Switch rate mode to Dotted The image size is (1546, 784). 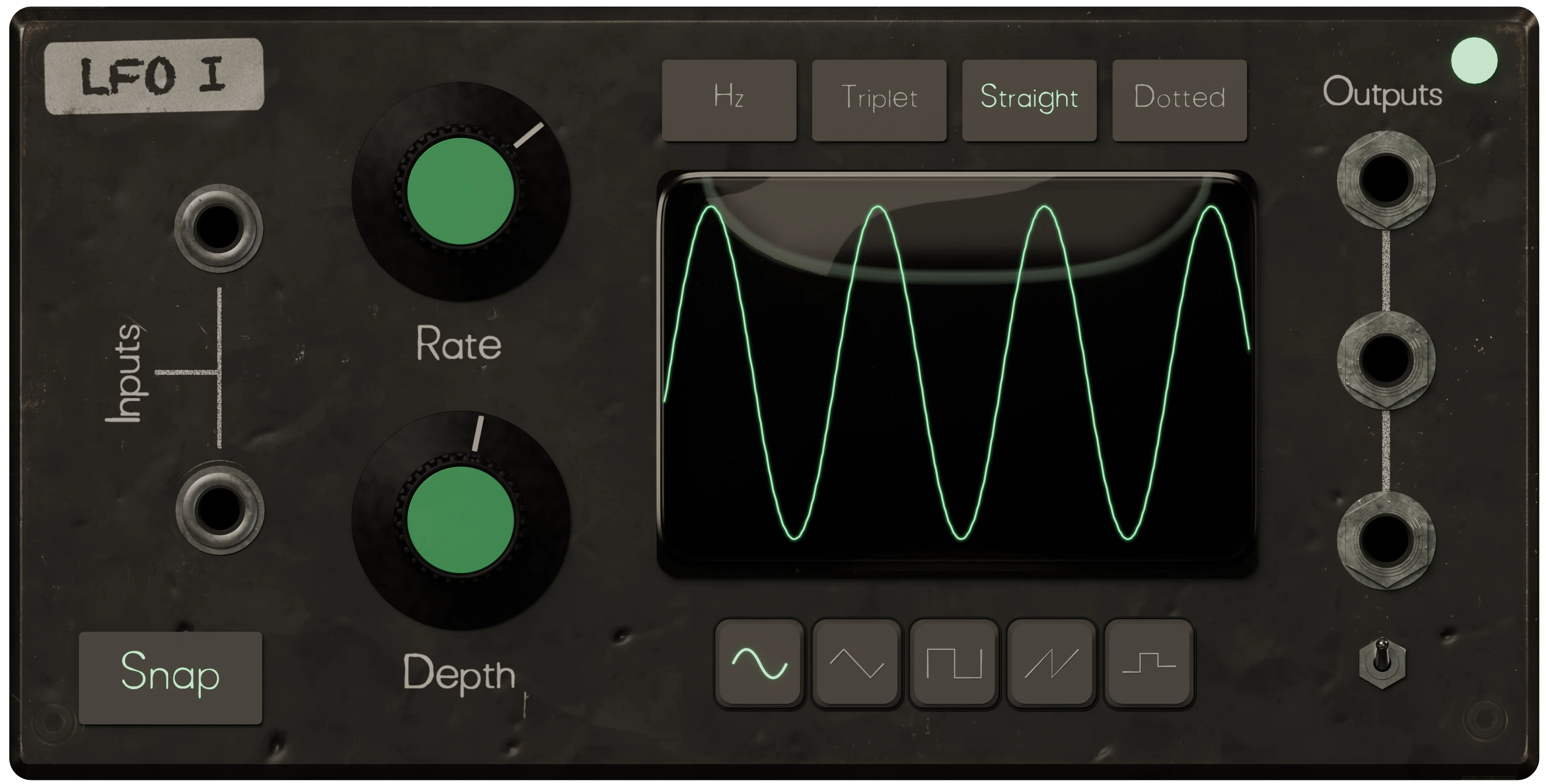(1179, 100)
